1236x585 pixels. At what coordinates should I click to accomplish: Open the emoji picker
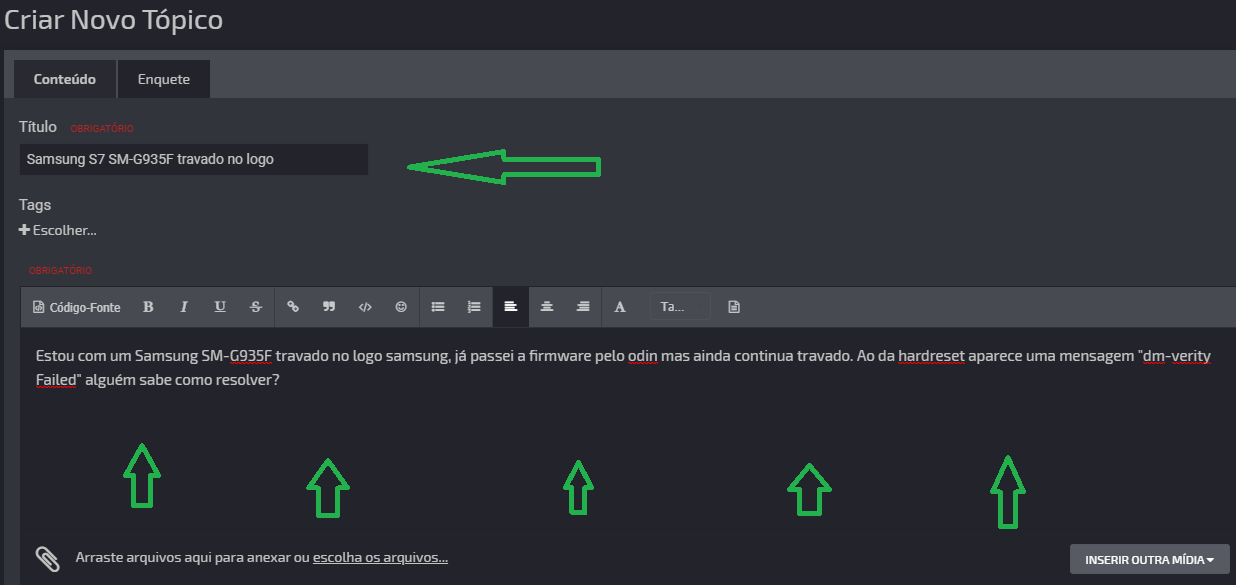pyautogui.click(x=401, y=307)
